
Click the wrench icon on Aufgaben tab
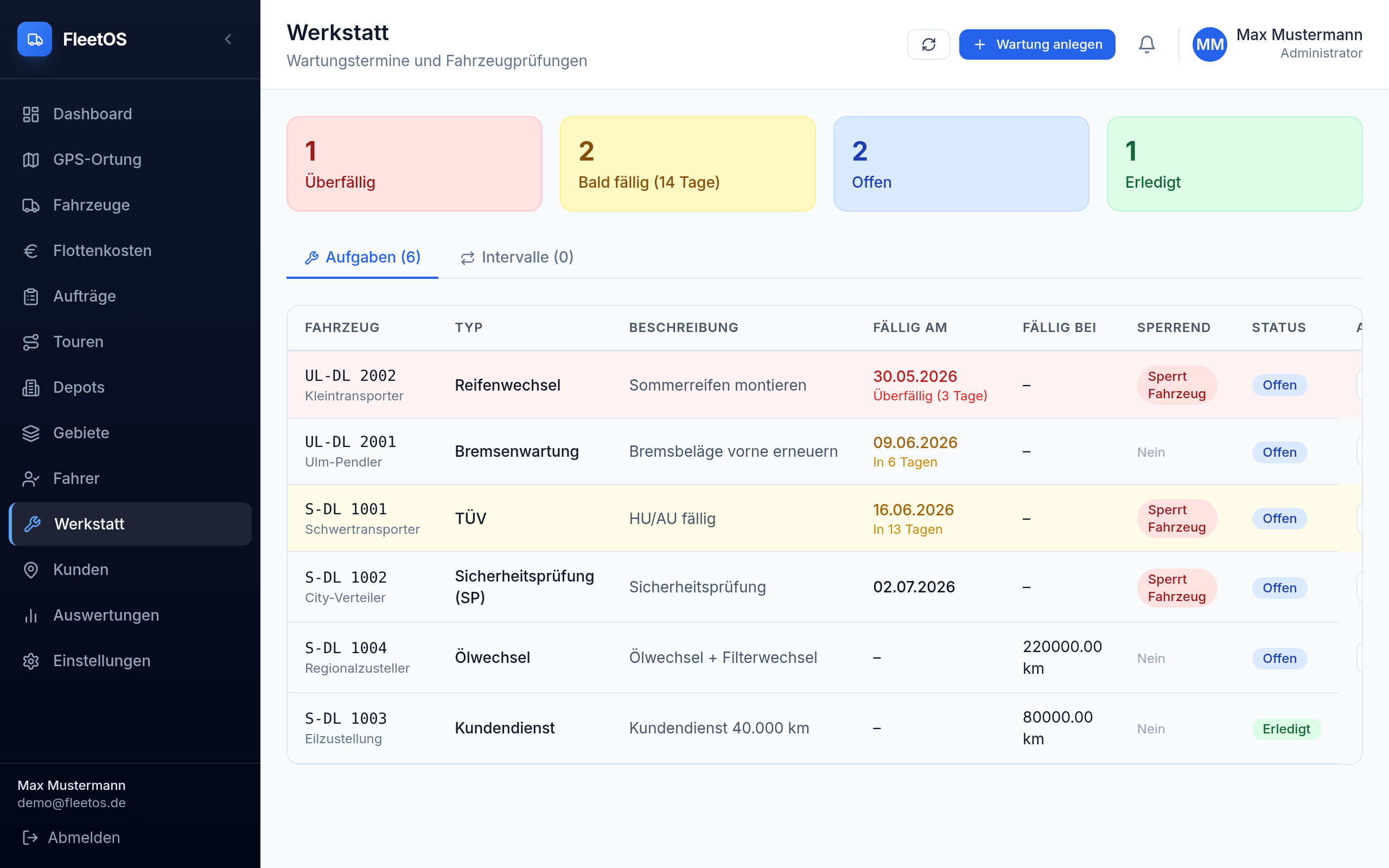click(311, 258)
